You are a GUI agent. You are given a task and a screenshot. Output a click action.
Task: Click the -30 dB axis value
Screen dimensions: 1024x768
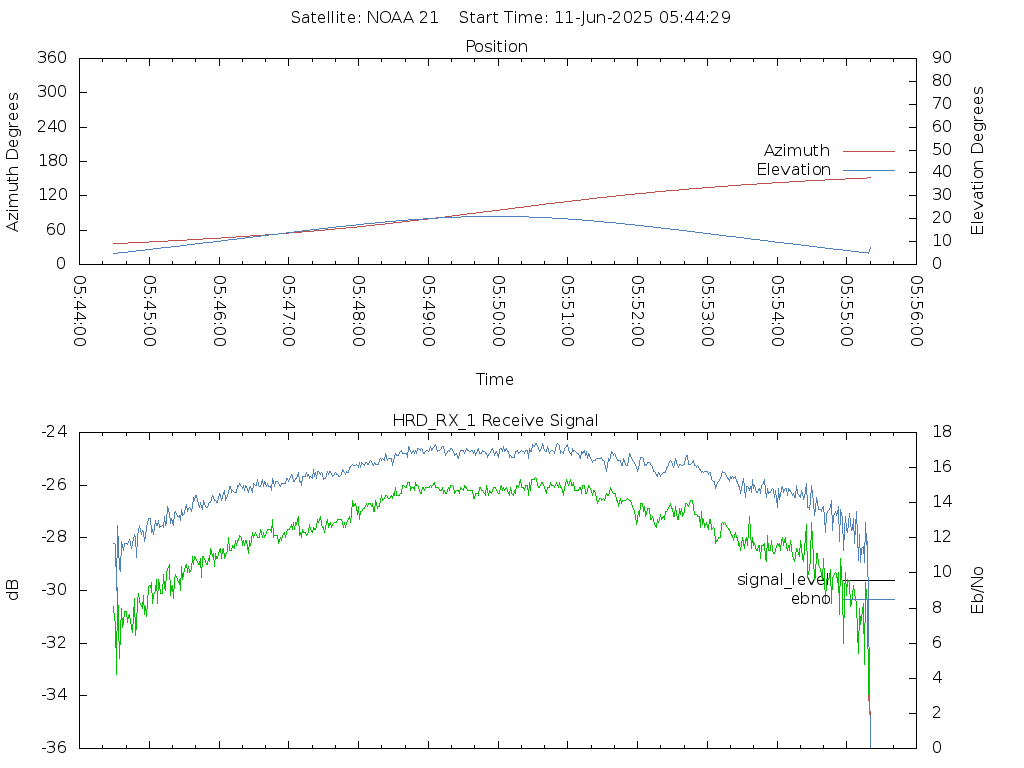click(54, 590)
